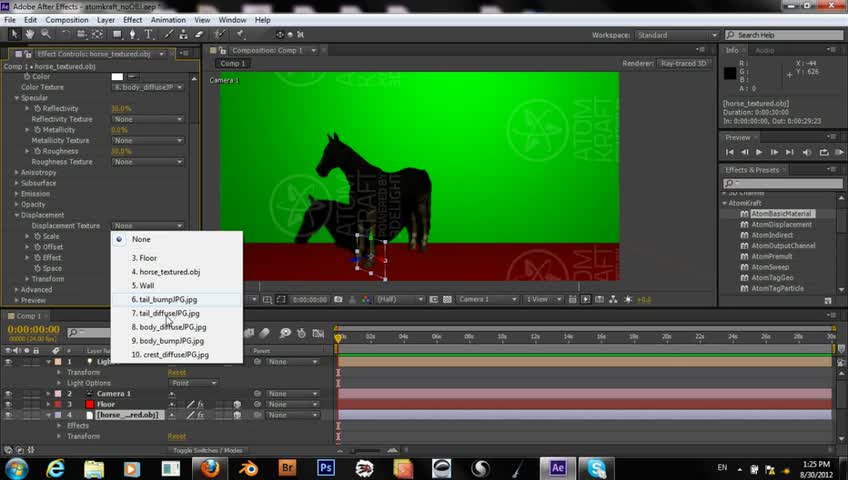Toggle audio mute in Preview panel
Screen dimensions: 848x480
[x=807, y=152]
